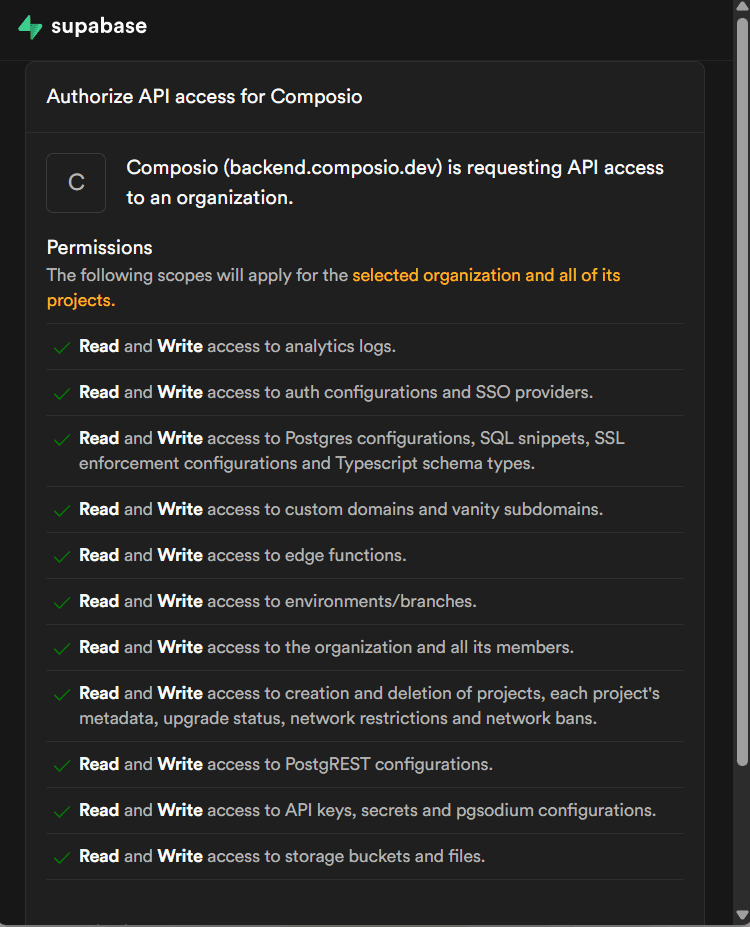Image resolution: width=750 pixels, height=927 pixels.
Task: Click checkmark beside environments/branches permission
Action: click(x=62, y=603)
